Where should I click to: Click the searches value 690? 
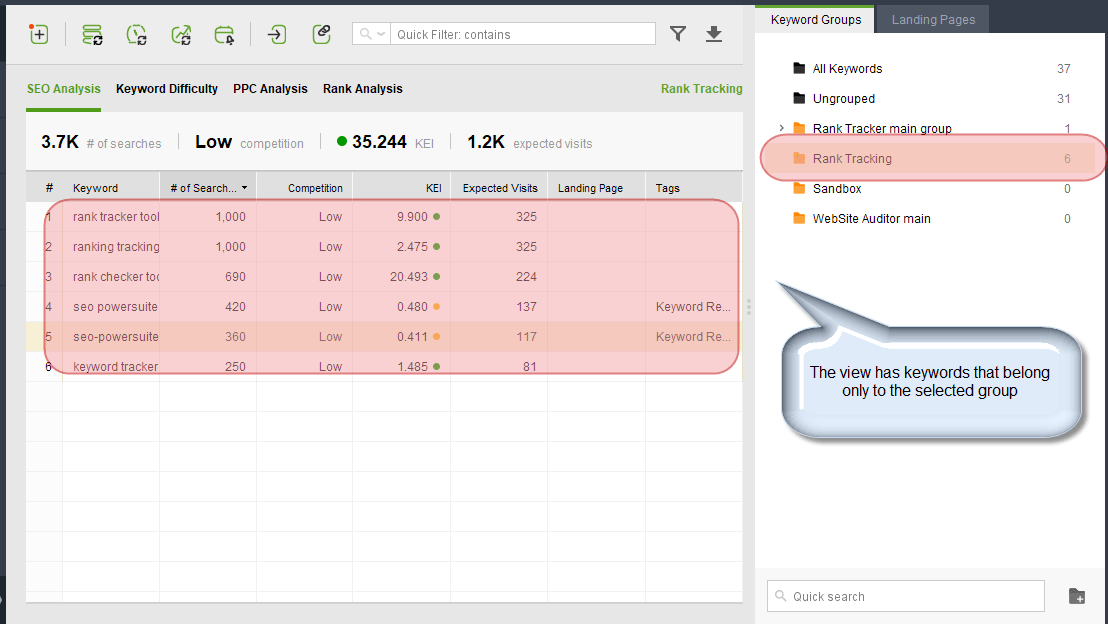tap(235, 276)
